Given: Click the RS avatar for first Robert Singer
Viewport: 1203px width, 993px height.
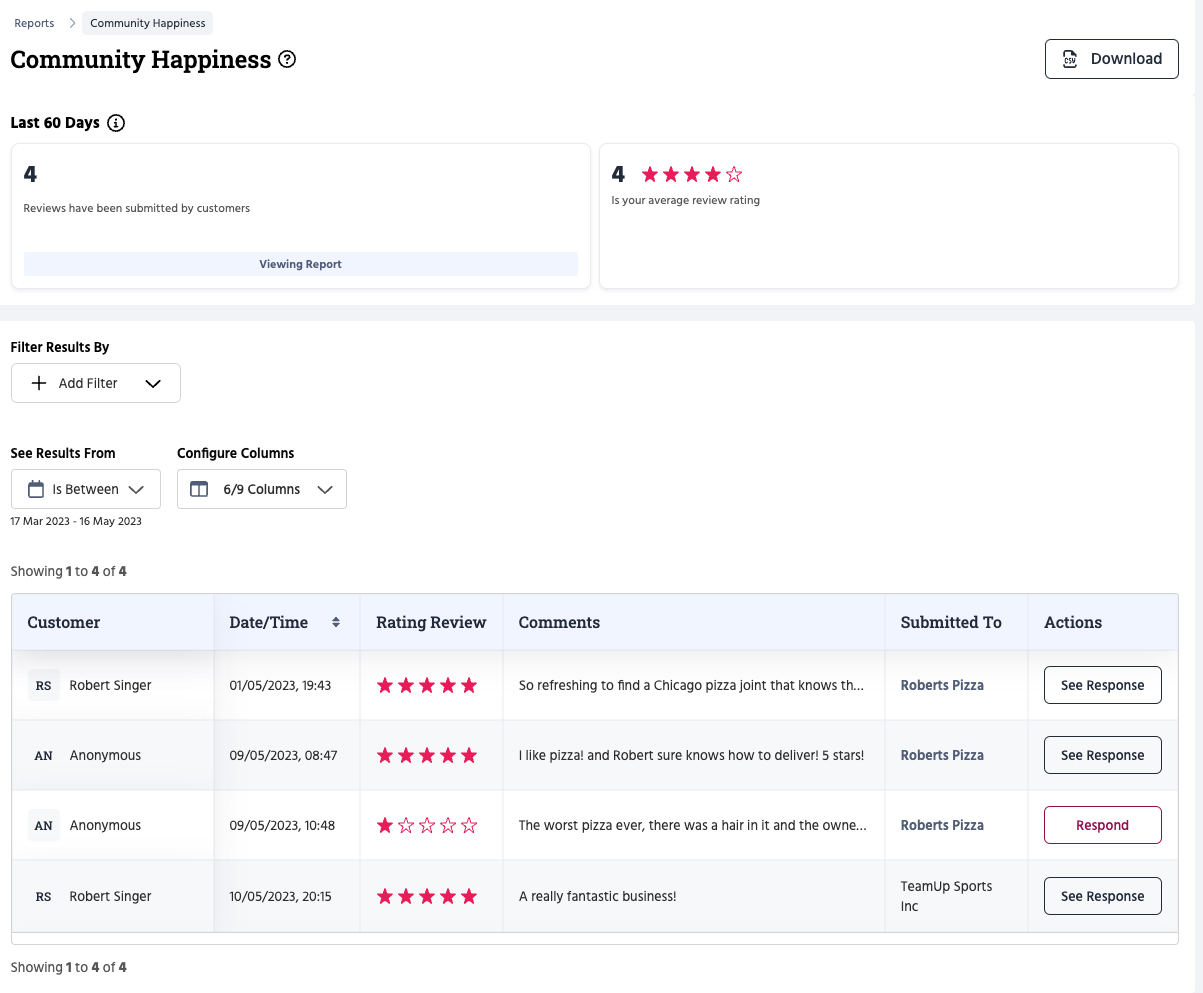Looking at the screenshot, I should [44, 686].
